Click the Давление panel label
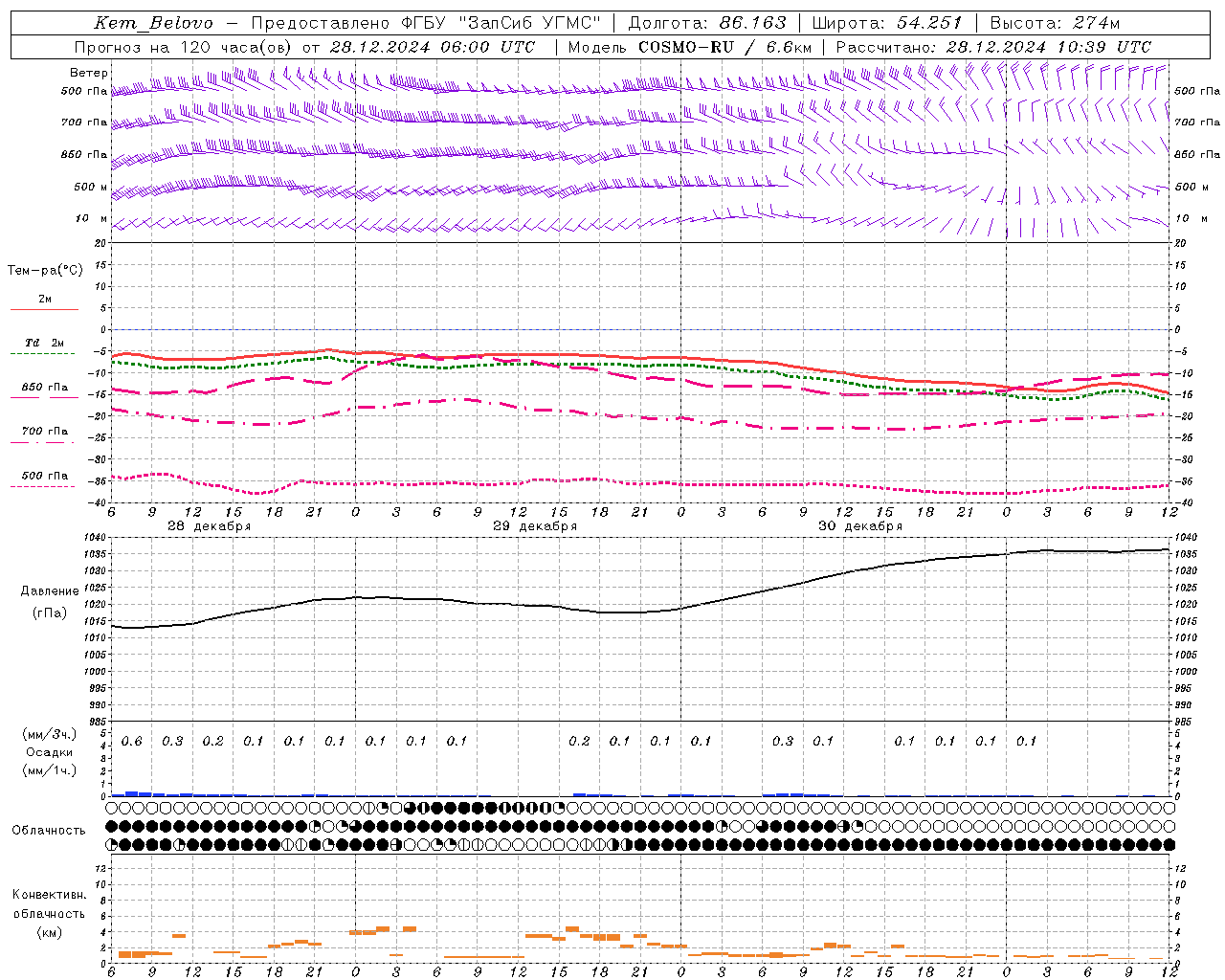Image resolution: width=1225 pixels, height=980 pixels. [50, 591]
